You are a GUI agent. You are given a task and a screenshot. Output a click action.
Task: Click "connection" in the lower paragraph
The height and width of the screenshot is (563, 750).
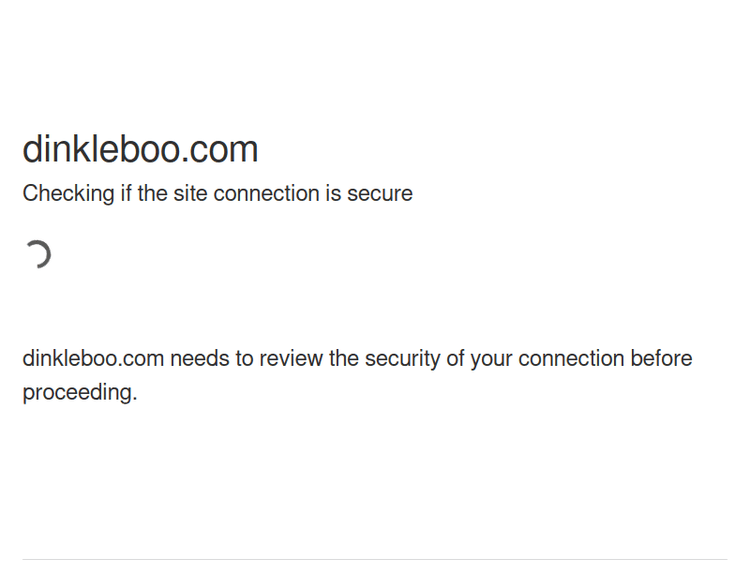[x=571, y=358]
